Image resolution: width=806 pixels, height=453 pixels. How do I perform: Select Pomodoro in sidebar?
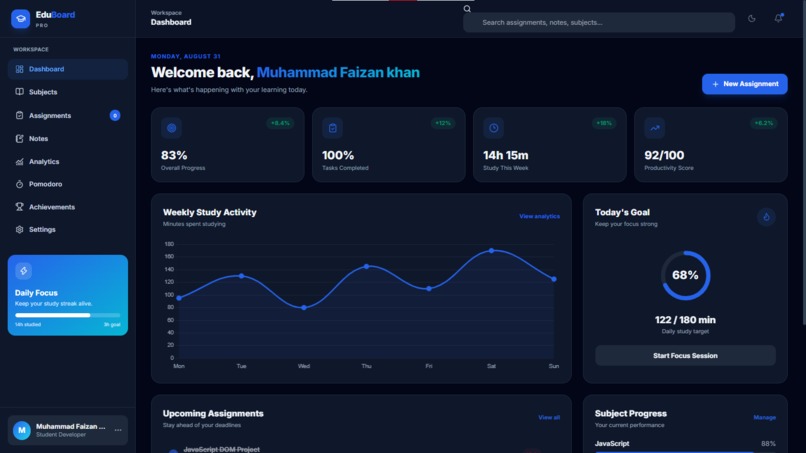click(68, 184)
